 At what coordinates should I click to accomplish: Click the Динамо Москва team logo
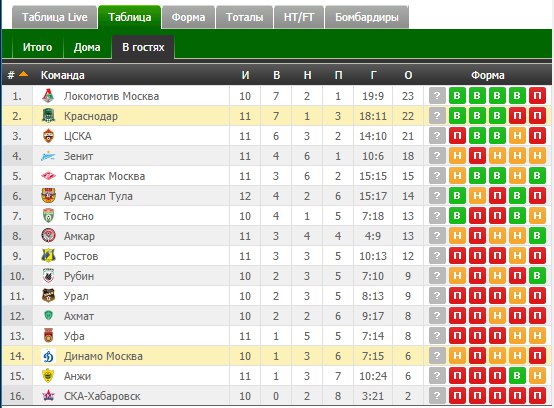pyautogui.click(x=48, y=356)
